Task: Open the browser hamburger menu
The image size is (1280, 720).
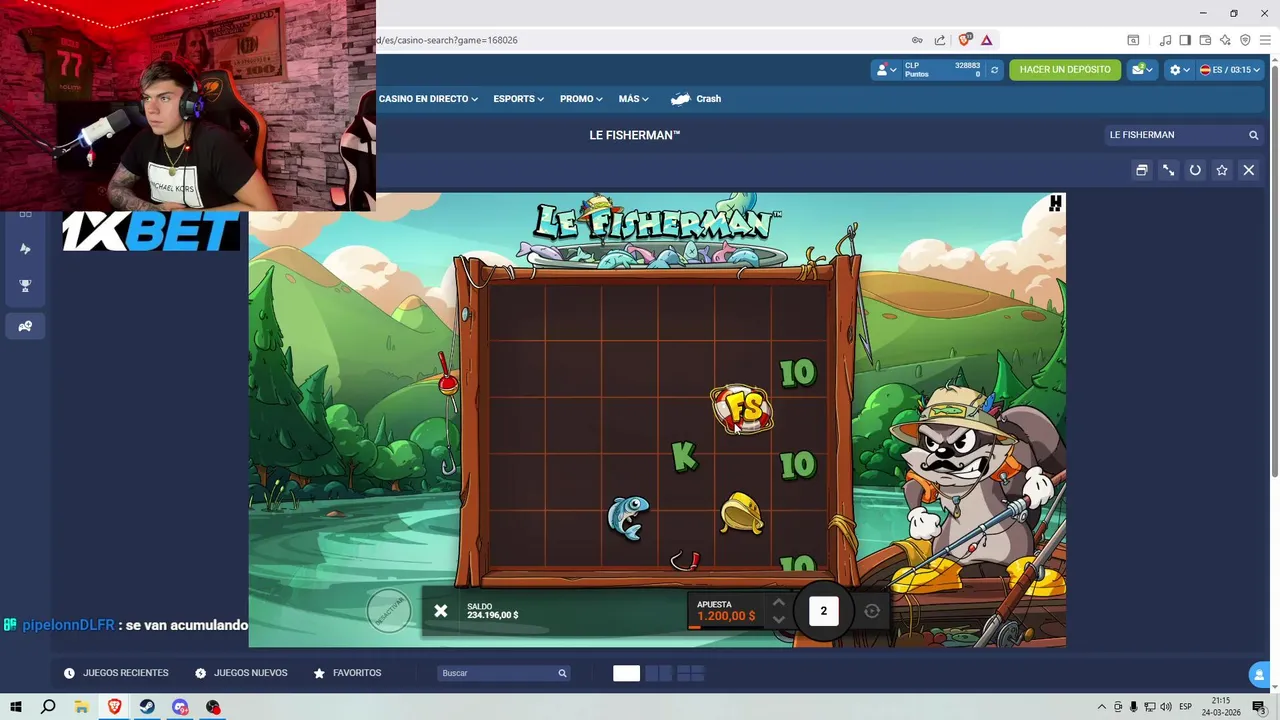Action: coord(1265,40)
